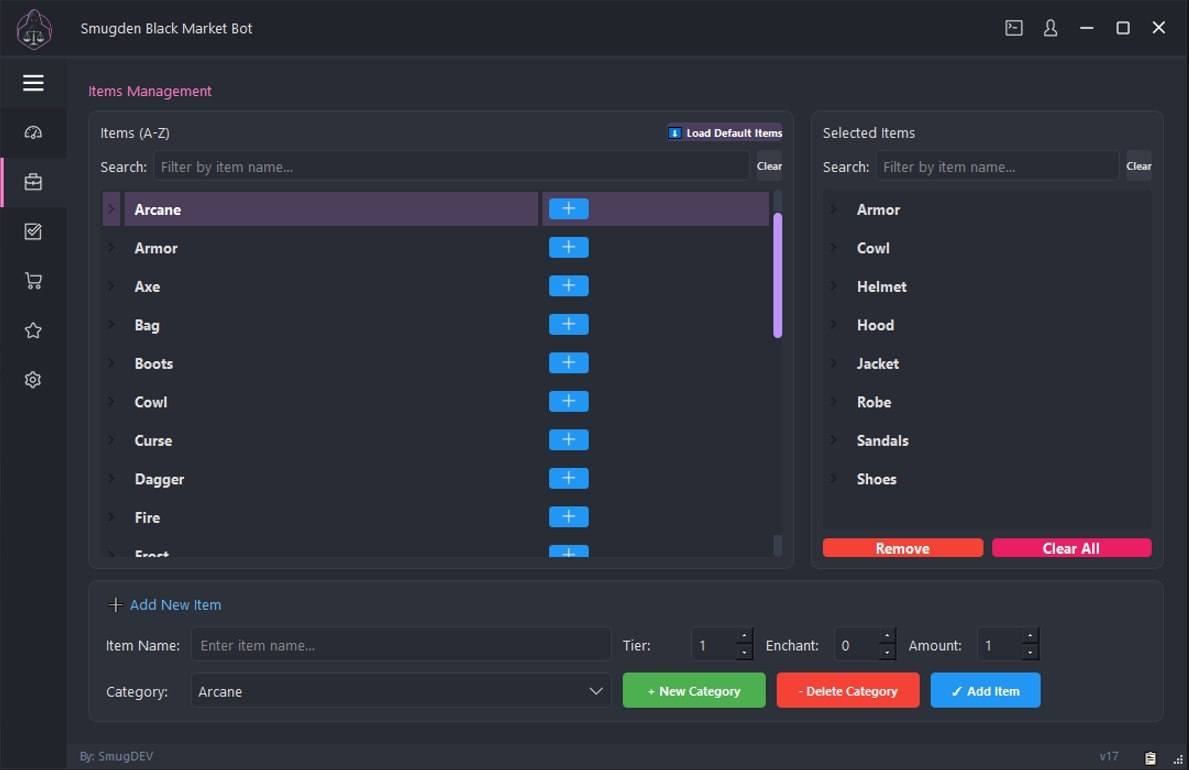Open the tasks checkmark panel in sidebar

point(33,231)
